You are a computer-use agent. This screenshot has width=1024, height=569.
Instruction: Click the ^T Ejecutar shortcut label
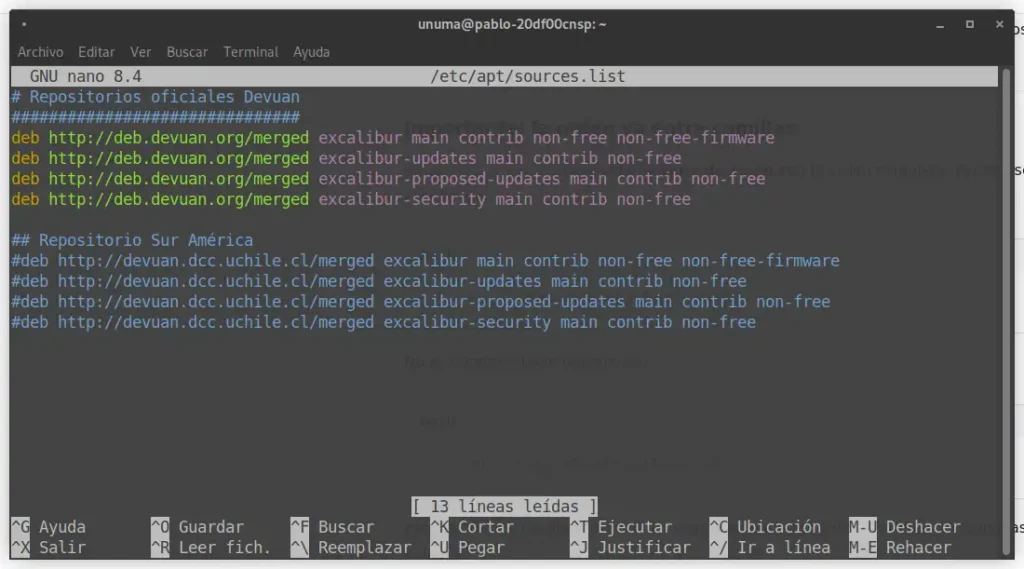point(621,527)
